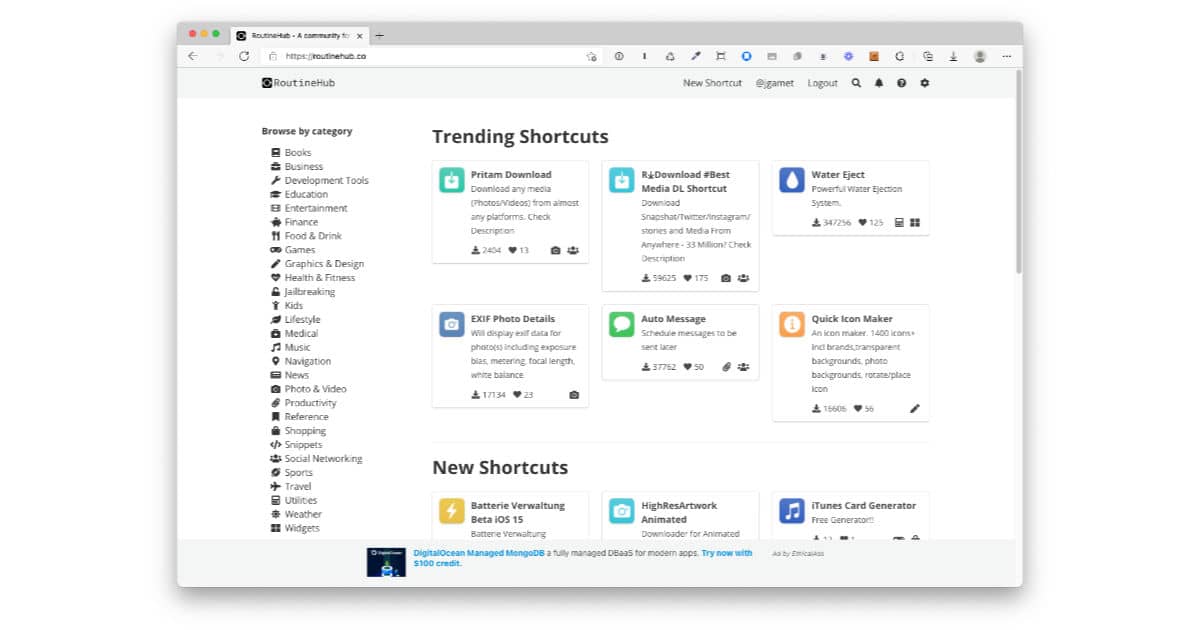Go back with browser back arrow
Image resolution: width=1200 pixels, height=630 pixels.
point(193,56)
